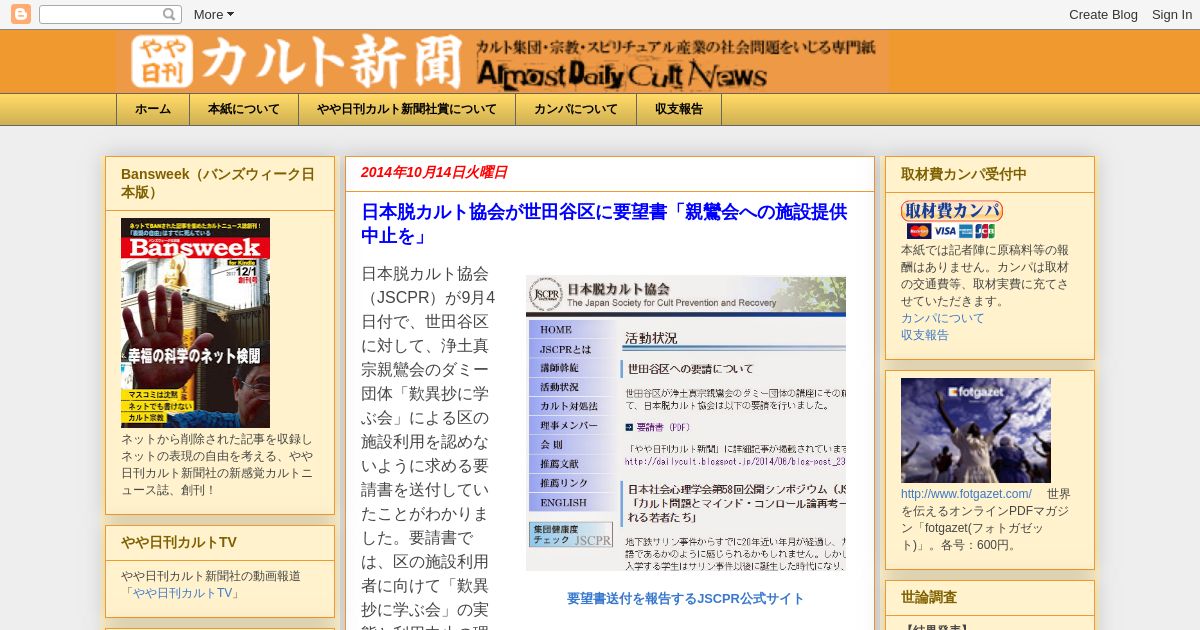The image size is (1200, 630).
Task: Click the 取材費カンパ donation button image
Action: pyautogui.click(x=951, y=211)
